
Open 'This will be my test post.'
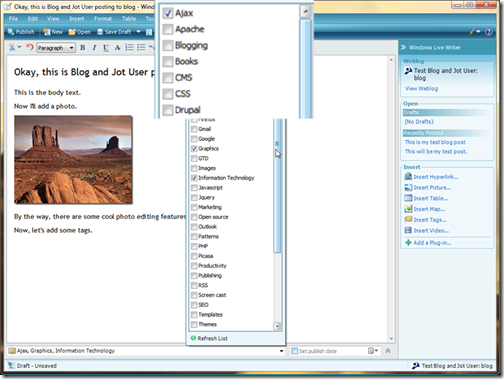[436, 151]
